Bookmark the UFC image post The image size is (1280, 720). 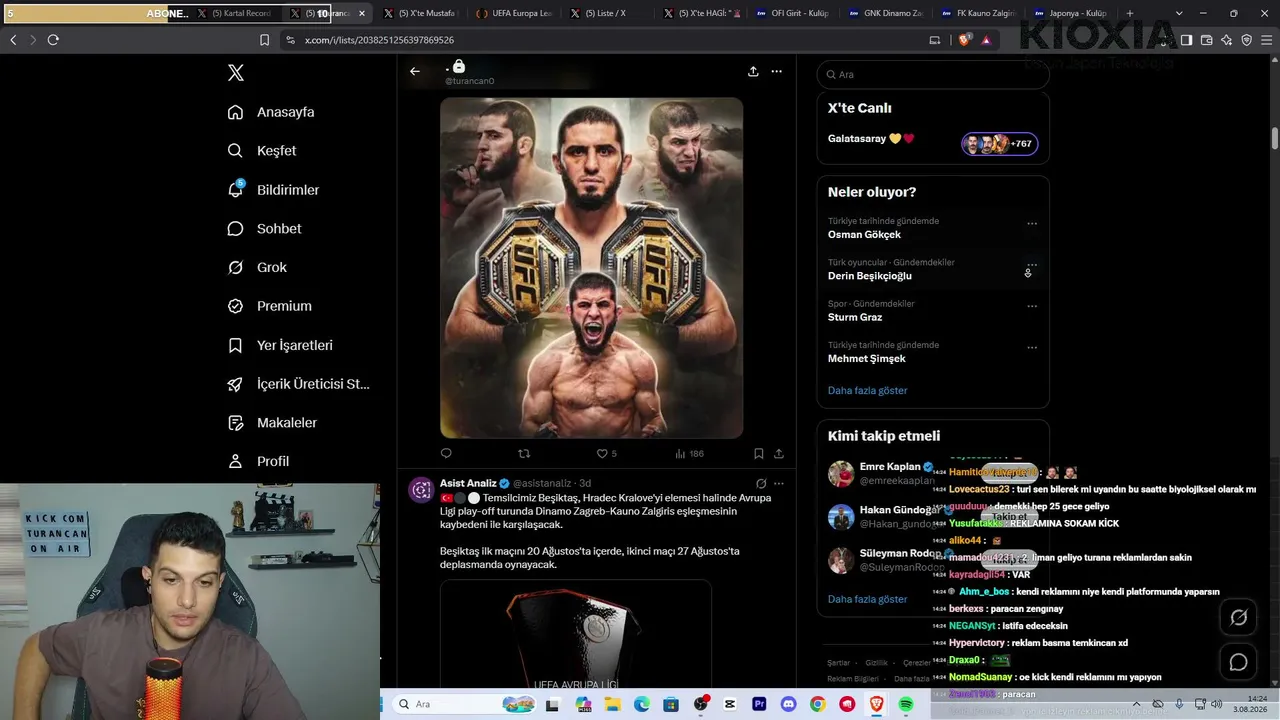[759, 453]
